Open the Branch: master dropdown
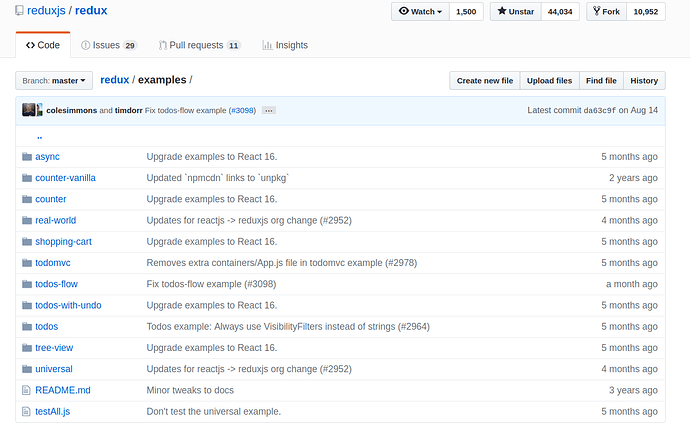Screen dimensions: 690x429 54,80
